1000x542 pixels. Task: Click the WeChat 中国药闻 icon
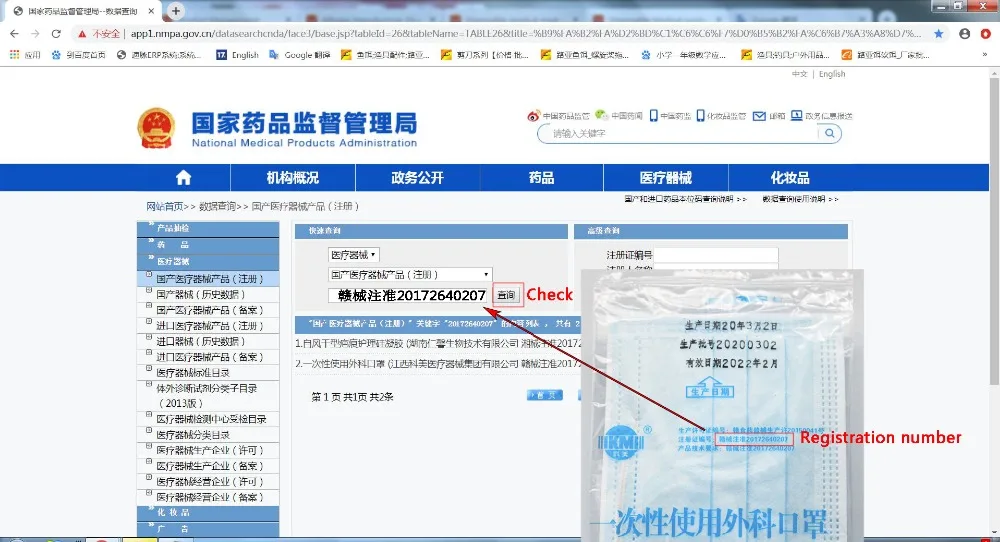point(601,115)
